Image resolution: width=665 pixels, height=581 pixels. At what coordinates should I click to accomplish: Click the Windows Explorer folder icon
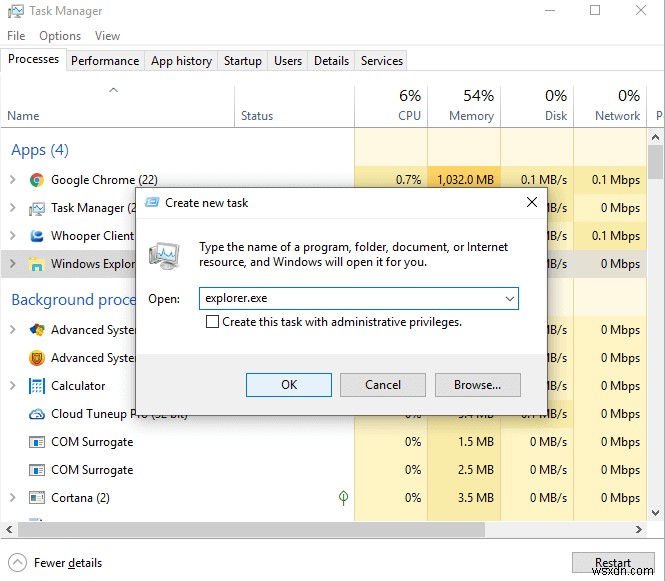coord(36,264)
